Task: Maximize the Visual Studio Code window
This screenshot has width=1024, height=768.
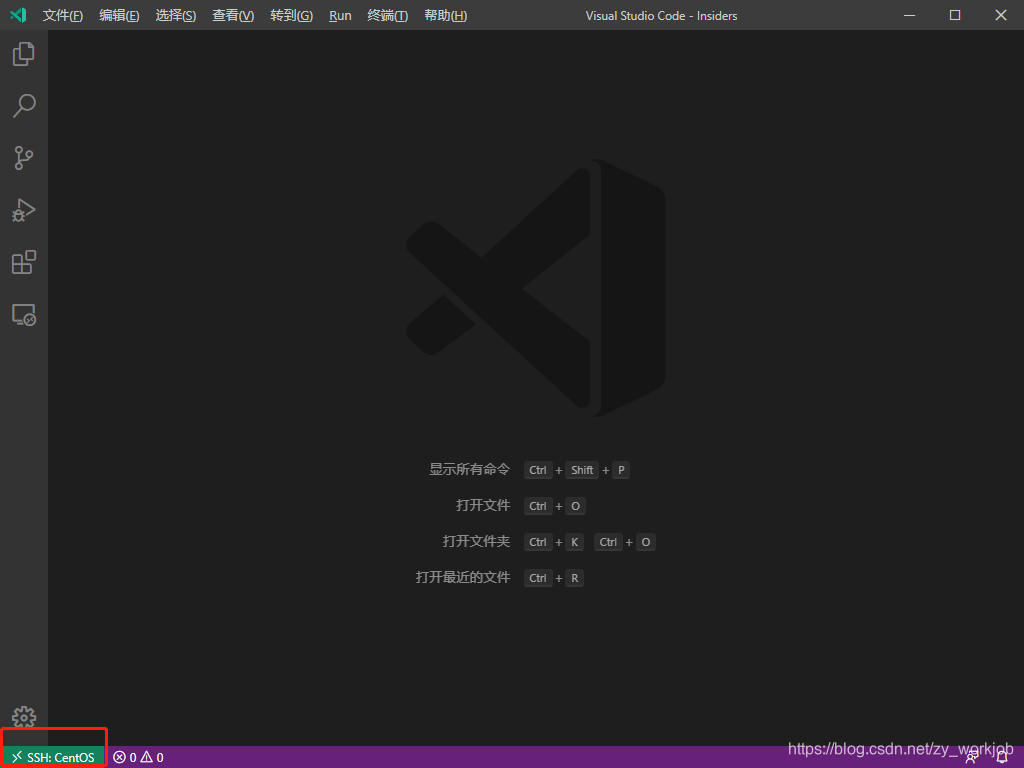Action: 955,15
